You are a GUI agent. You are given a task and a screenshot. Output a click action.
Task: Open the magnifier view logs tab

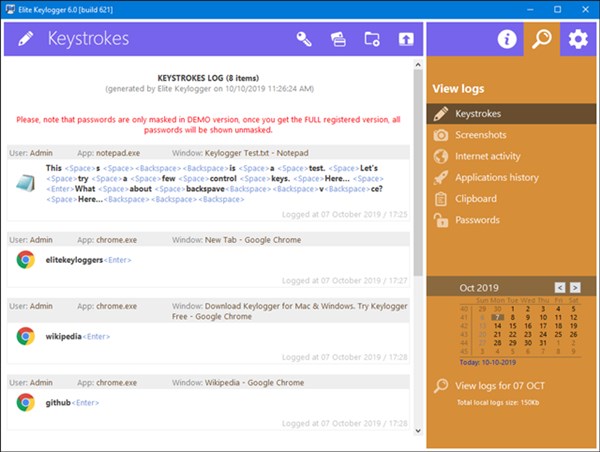click(542, 39)
